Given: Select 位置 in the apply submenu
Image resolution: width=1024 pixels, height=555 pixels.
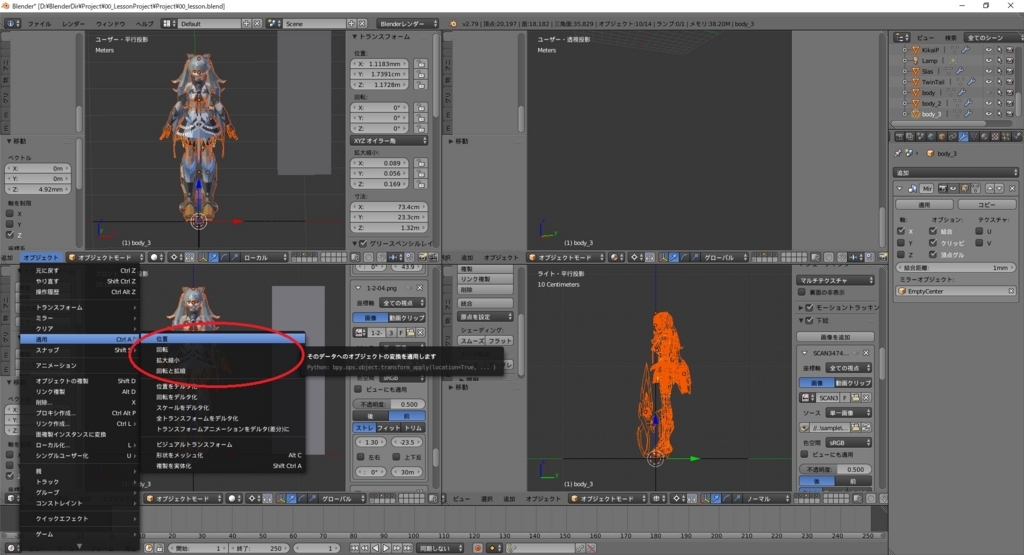Looking at the screenshot, I should click(x=223, y=339).
